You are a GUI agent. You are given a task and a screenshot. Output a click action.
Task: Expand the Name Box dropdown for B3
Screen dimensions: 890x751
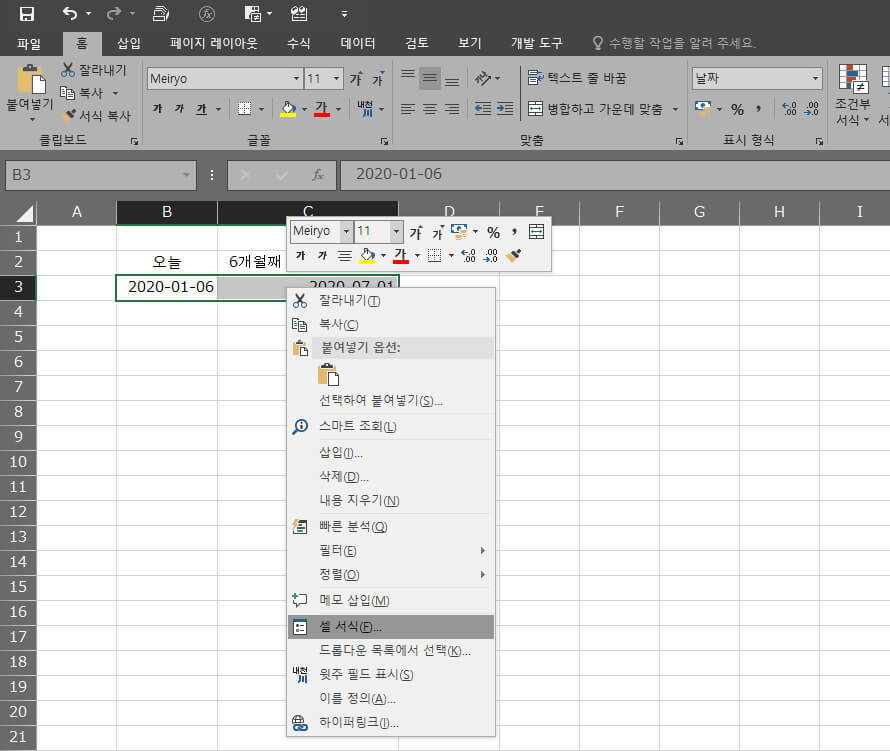pyautogui.click(x=187, y=175)
